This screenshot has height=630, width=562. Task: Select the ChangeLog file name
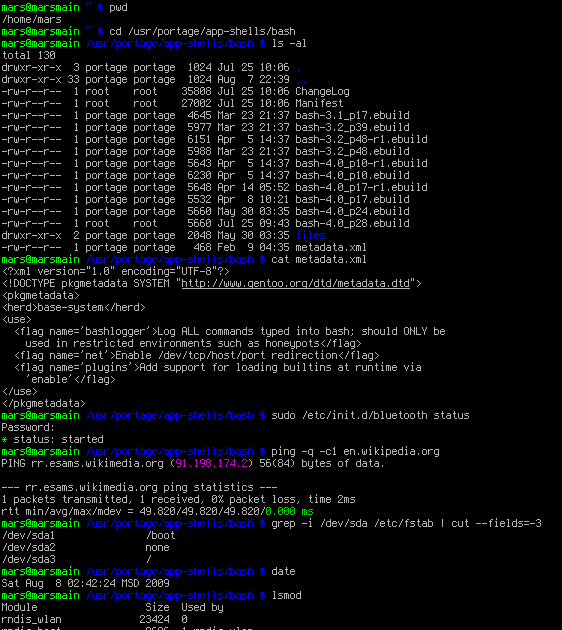point(323,92)
